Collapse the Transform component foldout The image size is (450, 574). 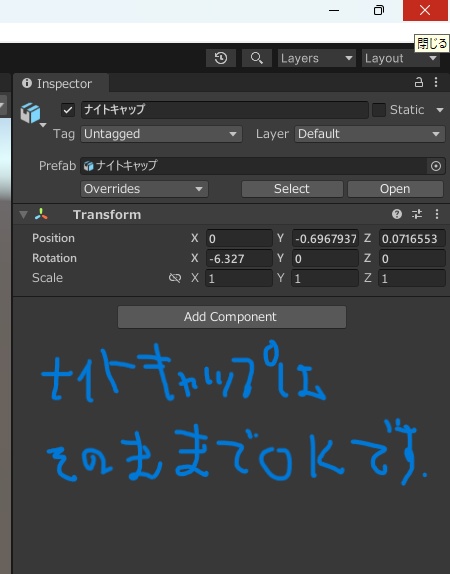[x=23, y=215]
